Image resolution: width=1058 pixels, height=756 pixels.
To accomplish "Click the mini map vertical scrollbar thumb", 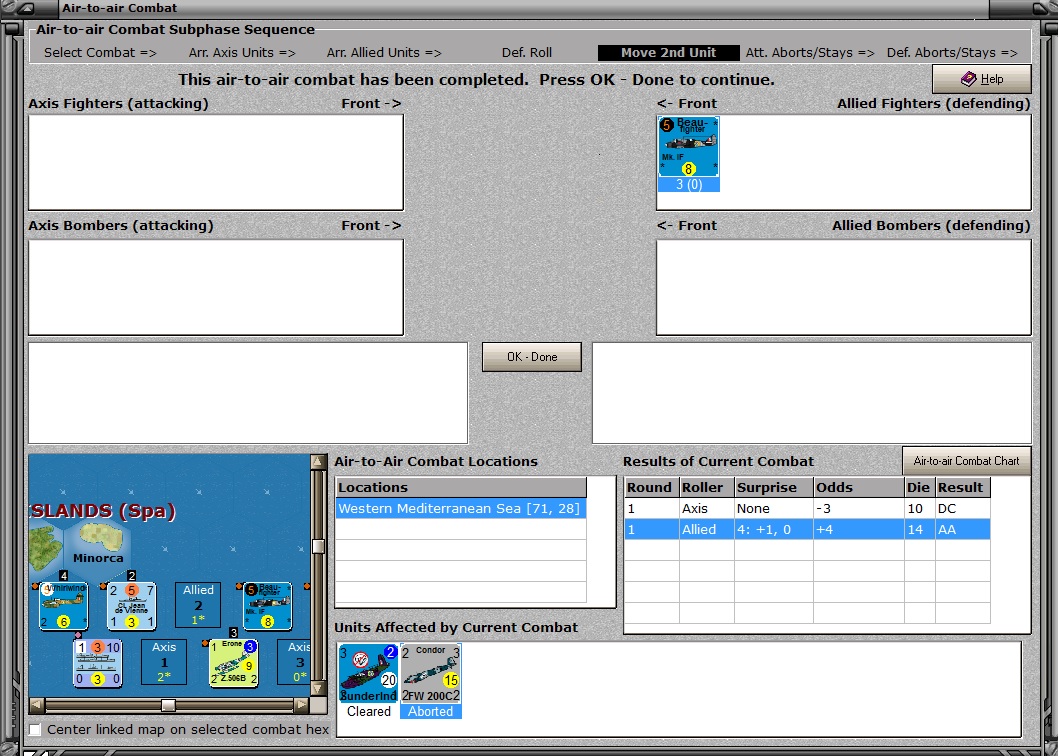I will pyautogui.click(x=318, y=546).
